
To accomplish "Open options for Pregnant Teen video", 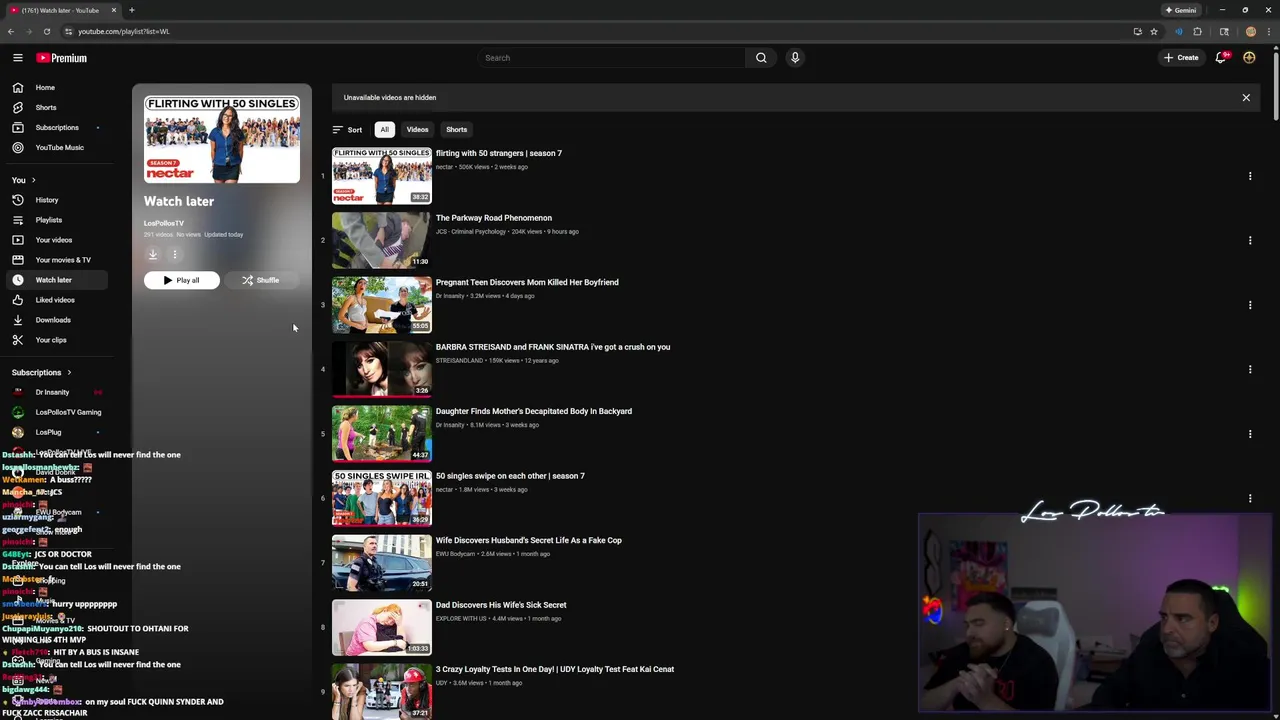I will 1249,305.
